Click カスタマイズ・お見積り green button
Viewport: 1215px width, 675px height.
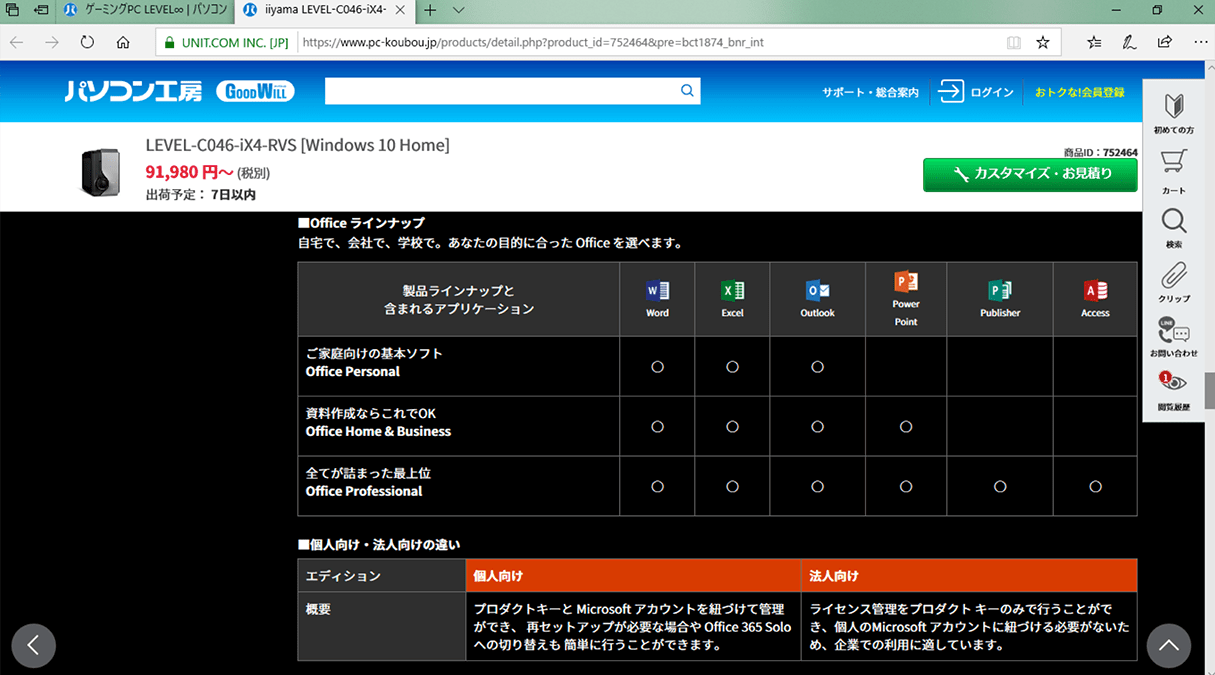[1030, 174]
